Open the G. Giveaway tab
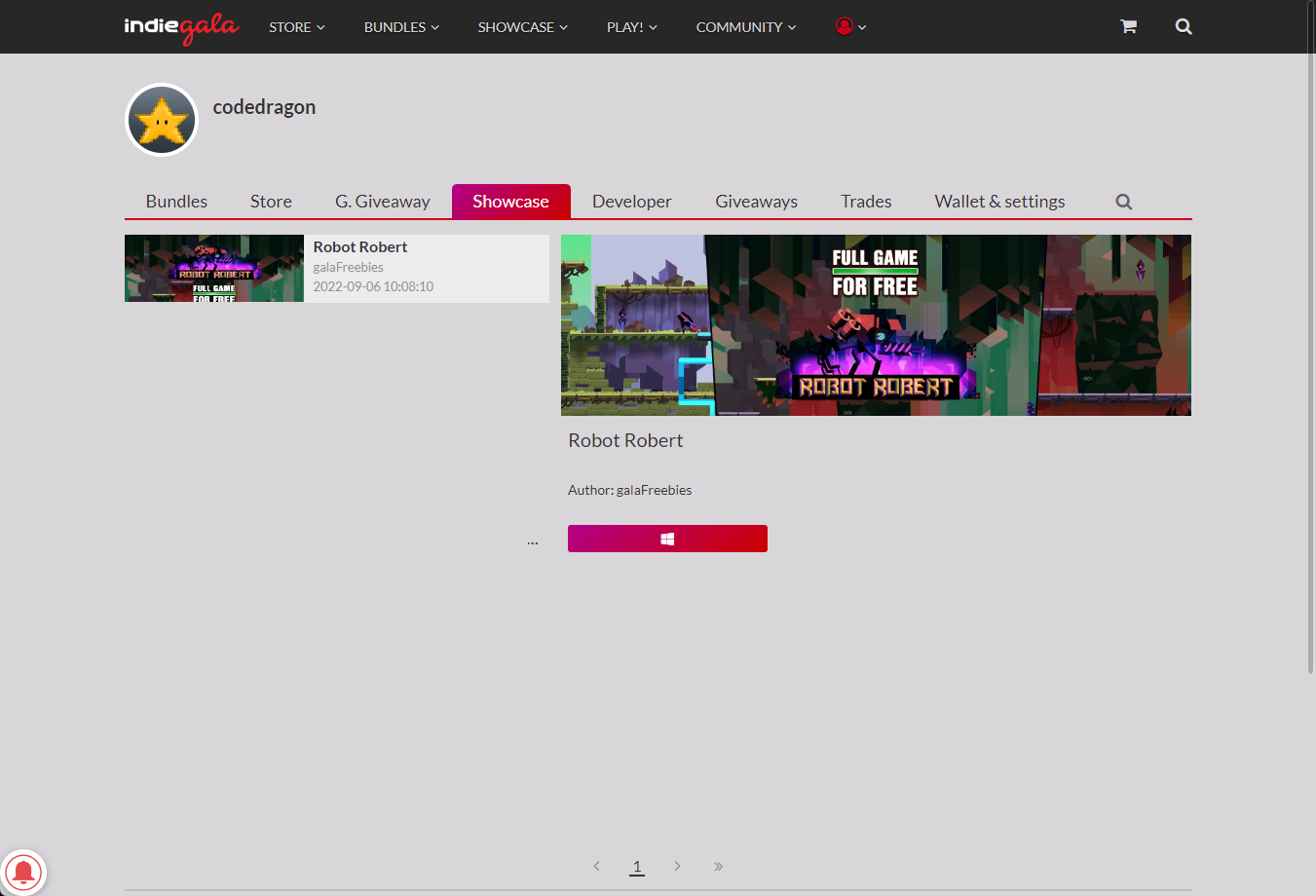This screenshot has width=1316, height=896. [383, 202]
